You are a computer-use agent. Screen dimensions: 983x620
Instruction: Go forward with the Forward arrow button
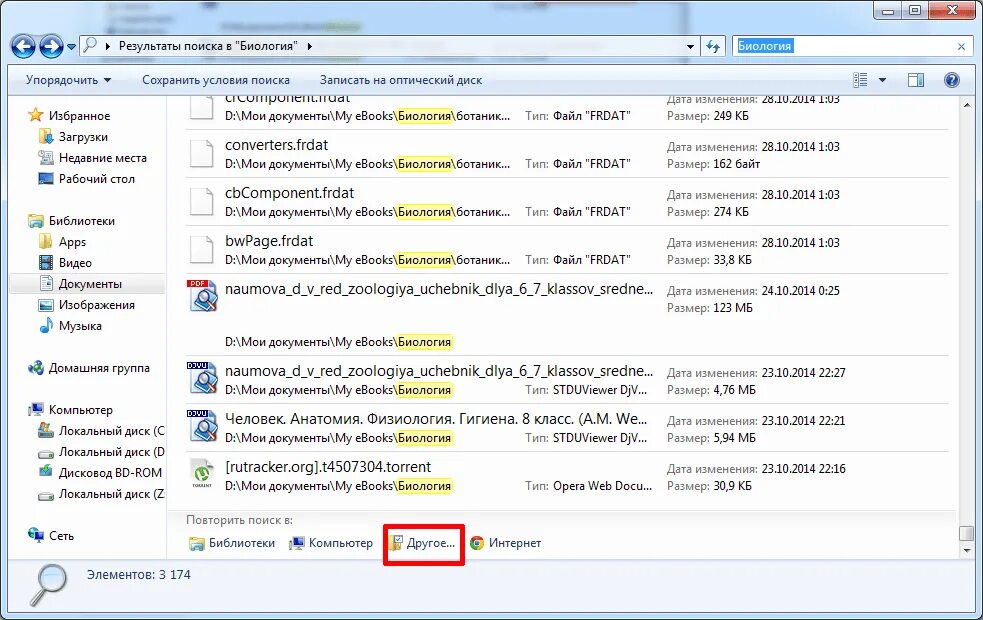[x=51, y=46]
